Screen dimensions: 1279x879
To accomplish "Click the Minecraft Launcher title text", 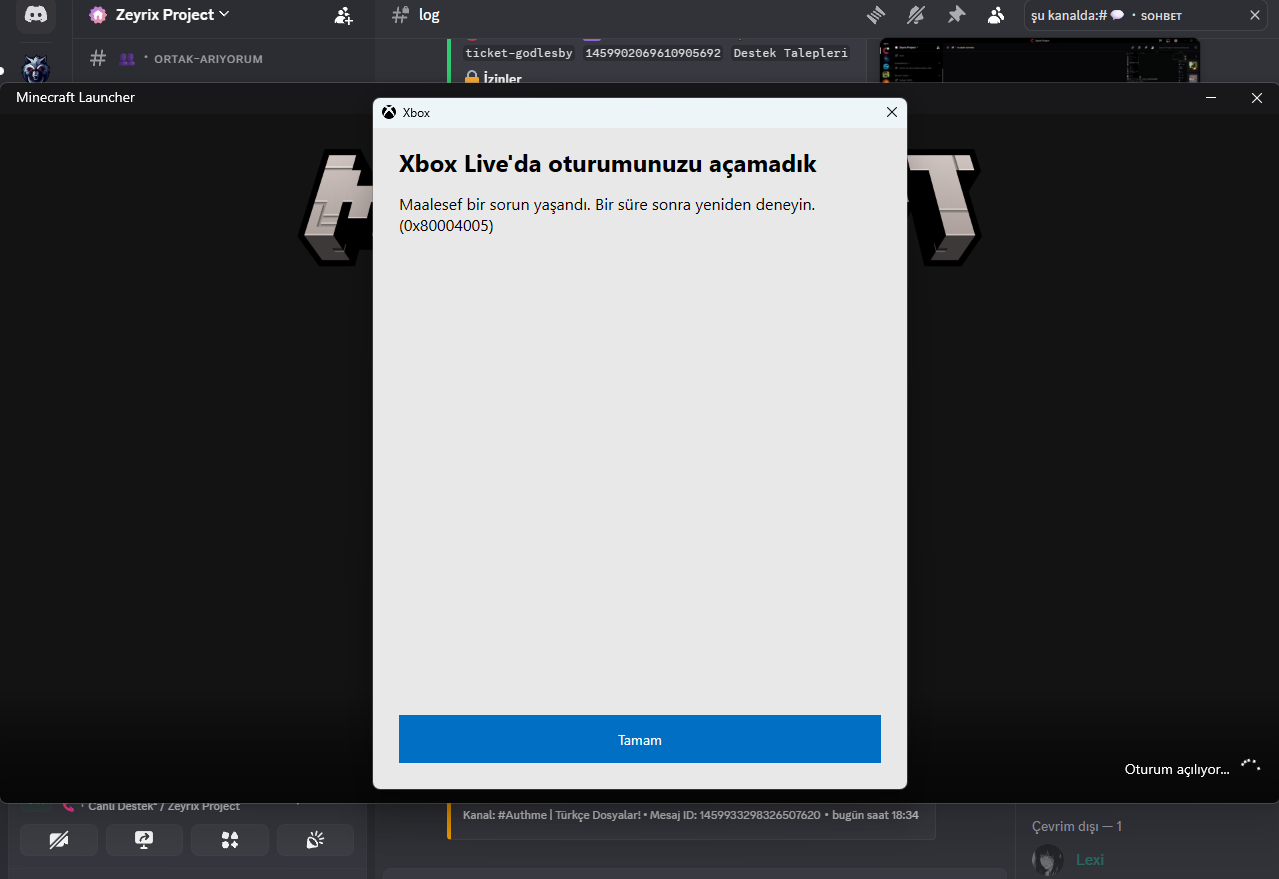I will point(75,97).
